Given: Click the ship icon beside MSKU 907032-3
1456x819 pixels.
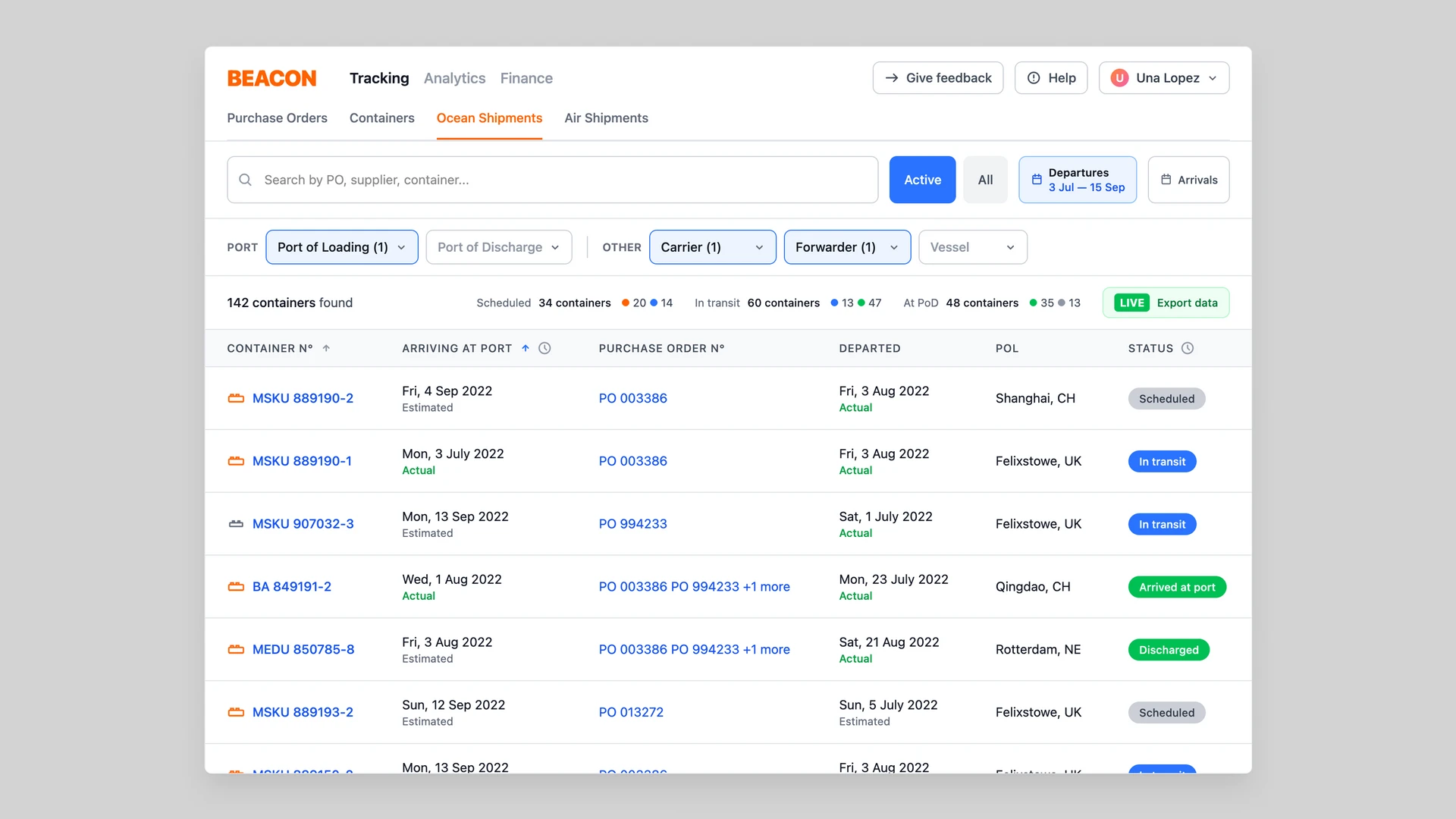Looking at the screenshot, I should (x=235, y=523).
